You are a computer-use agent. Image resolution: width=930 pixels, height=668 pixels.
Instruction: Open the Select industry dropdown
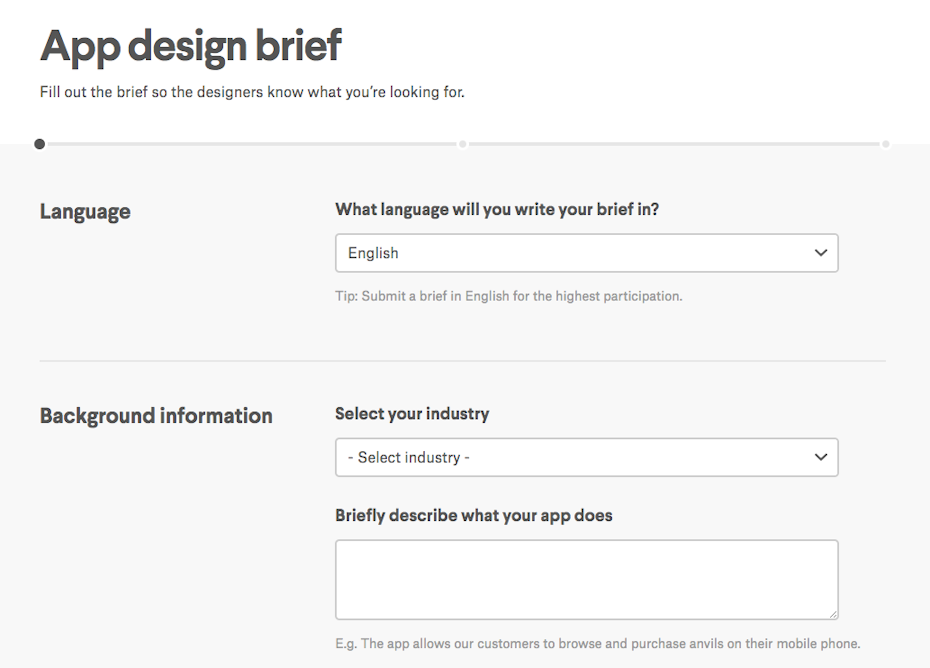point(586,457)
